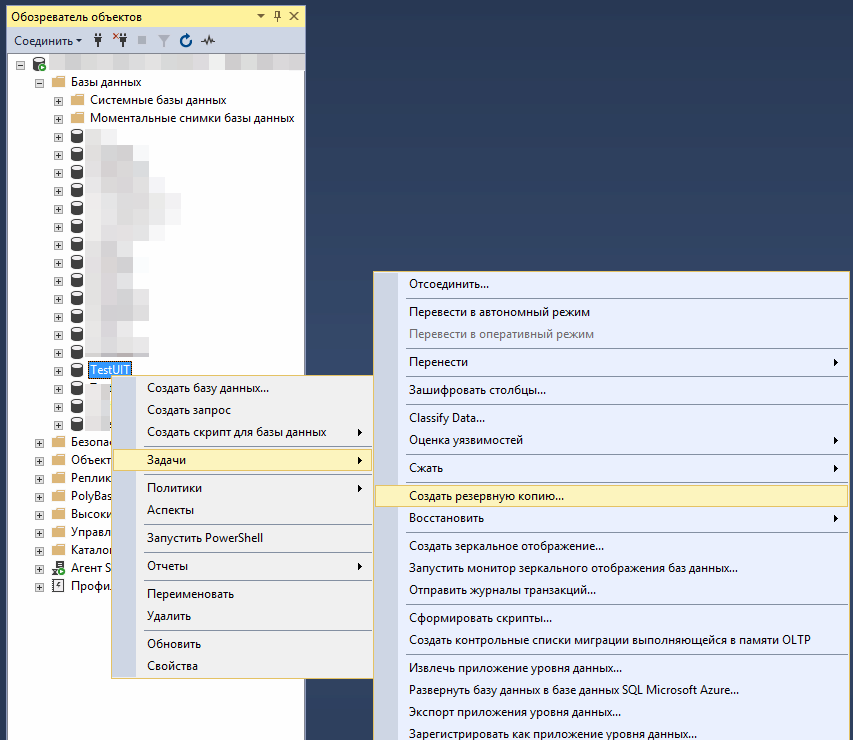Click the Stop square icon in toolbar
Image resolution: width=853 pixels, height=740 pixels.
pos(142,41)
